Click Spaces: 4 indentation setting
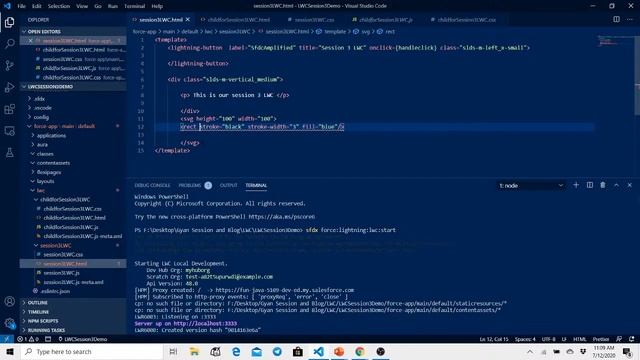This screenshot has height=360, width=640. tap(525, 339)
